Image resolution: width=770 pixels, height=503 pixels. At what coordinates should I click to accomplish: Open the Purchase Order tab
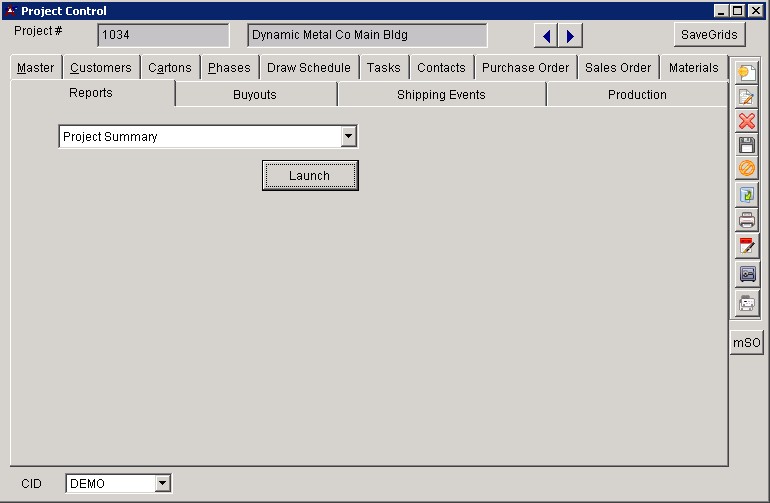(525, 68)
